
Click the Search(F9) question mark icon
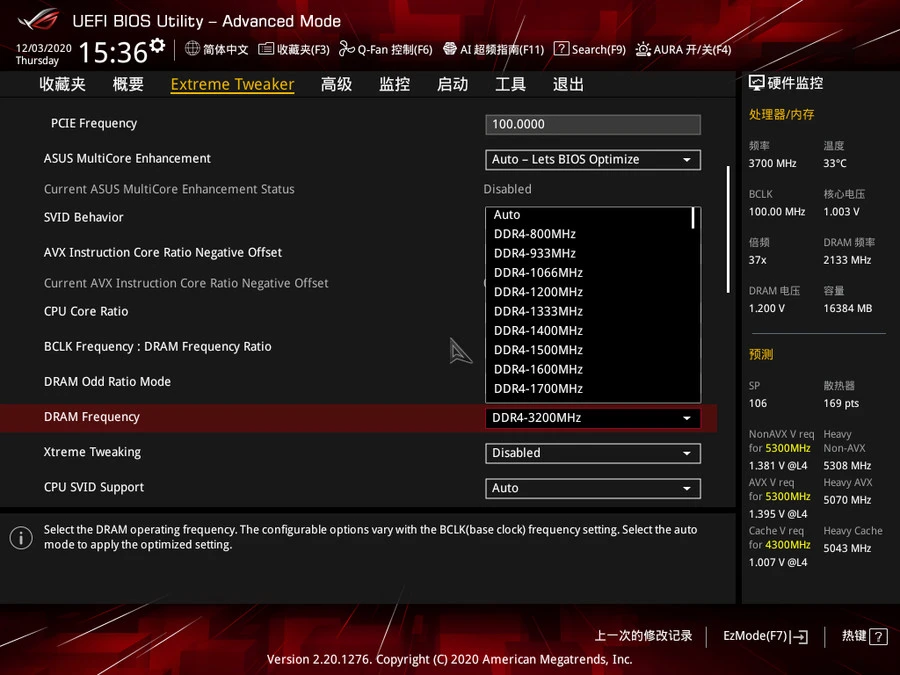tap(561, 49)
